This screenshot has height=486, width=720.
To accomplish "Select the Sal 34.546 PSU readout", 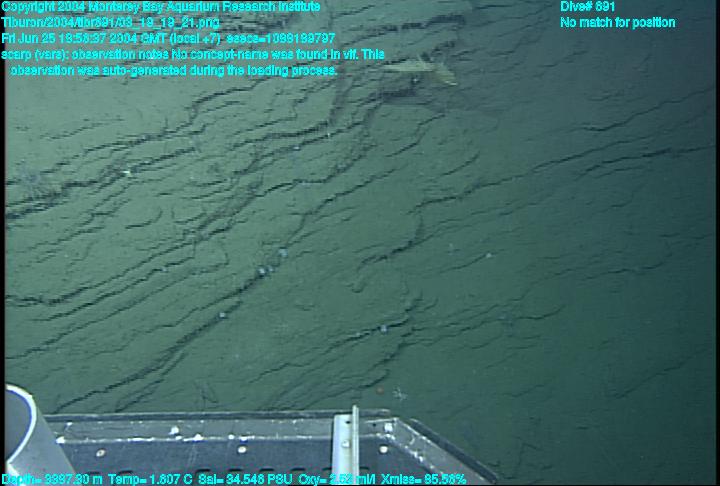I will pyautogui.click(x=246, y=479).
